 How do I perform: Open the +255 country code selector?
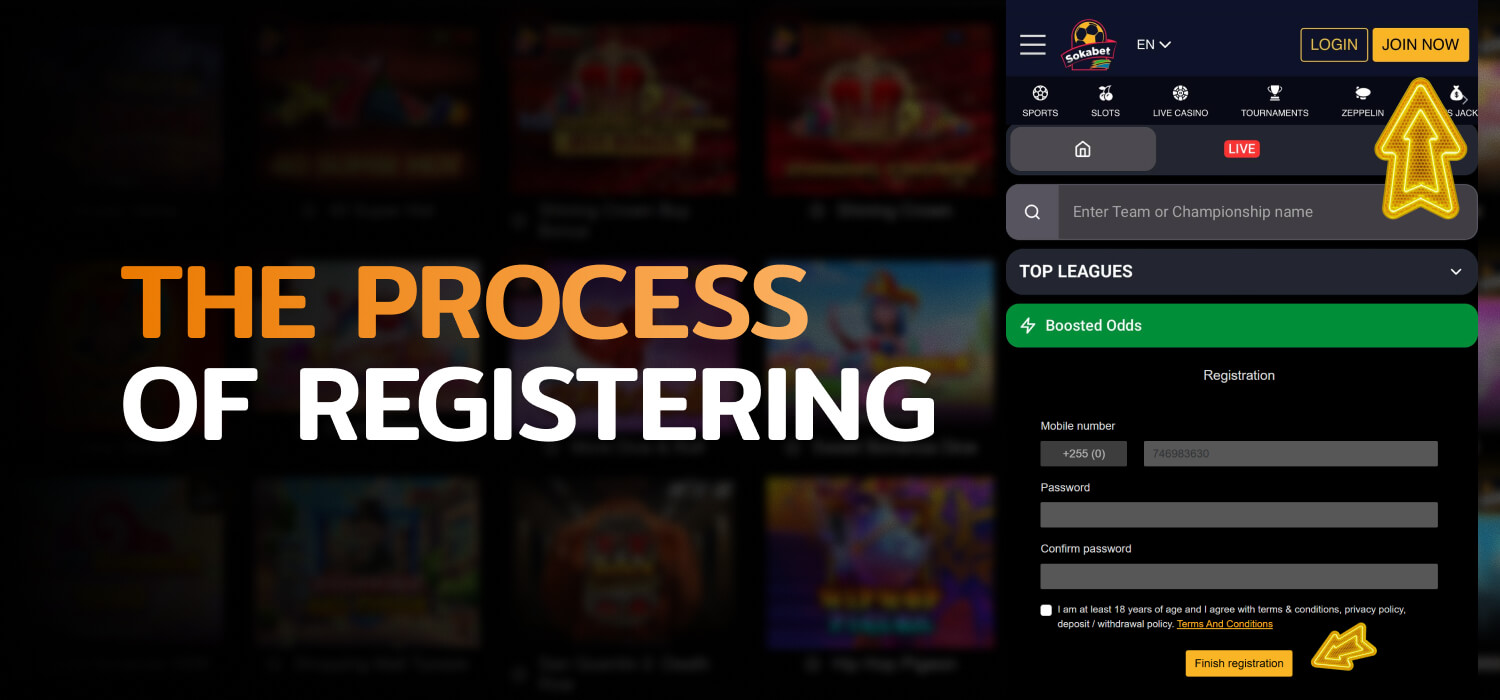pos(1083,454)
